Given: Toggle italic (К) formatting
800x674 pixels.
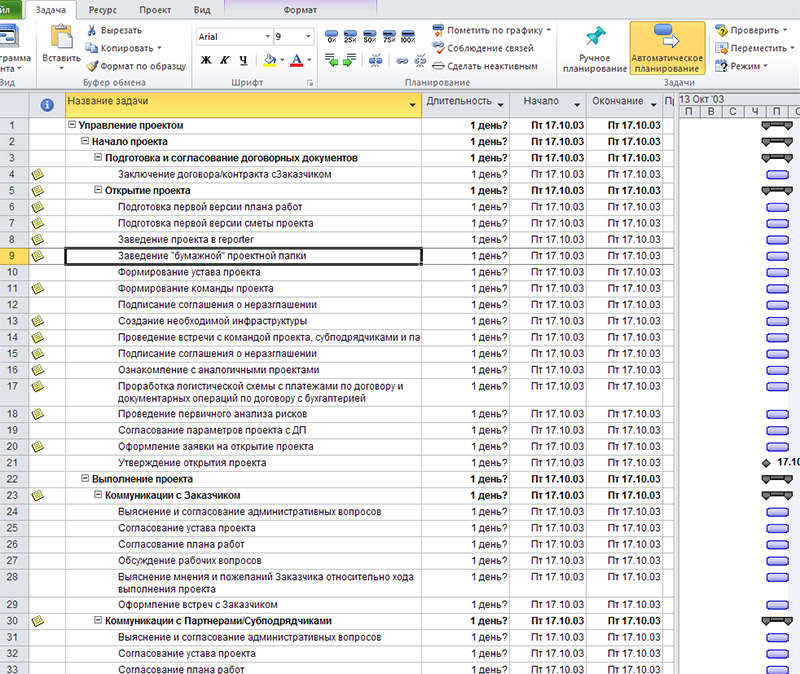Looking at the screenshot, I should coord(225,61).
